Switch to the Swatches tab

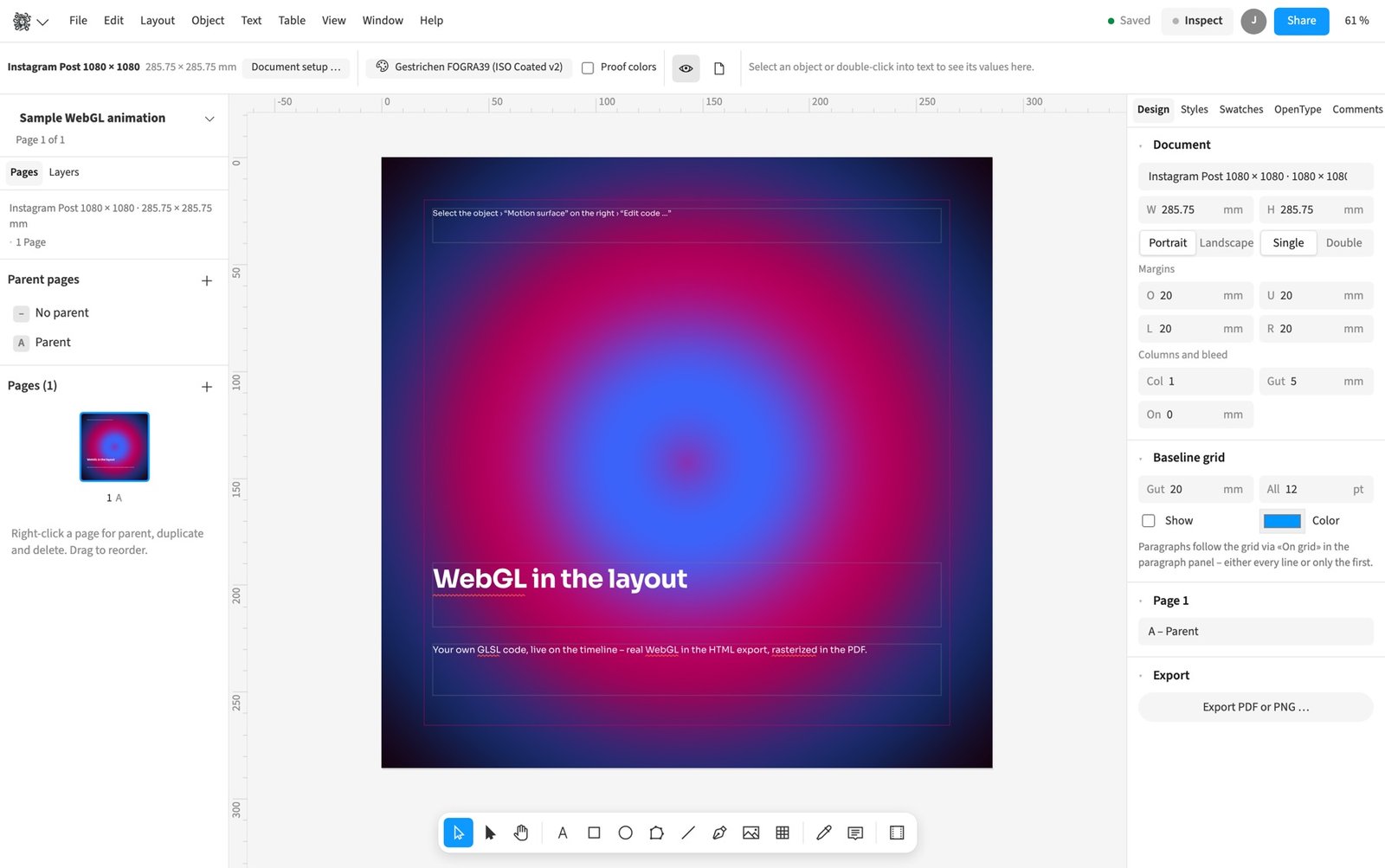[1240, 109]
